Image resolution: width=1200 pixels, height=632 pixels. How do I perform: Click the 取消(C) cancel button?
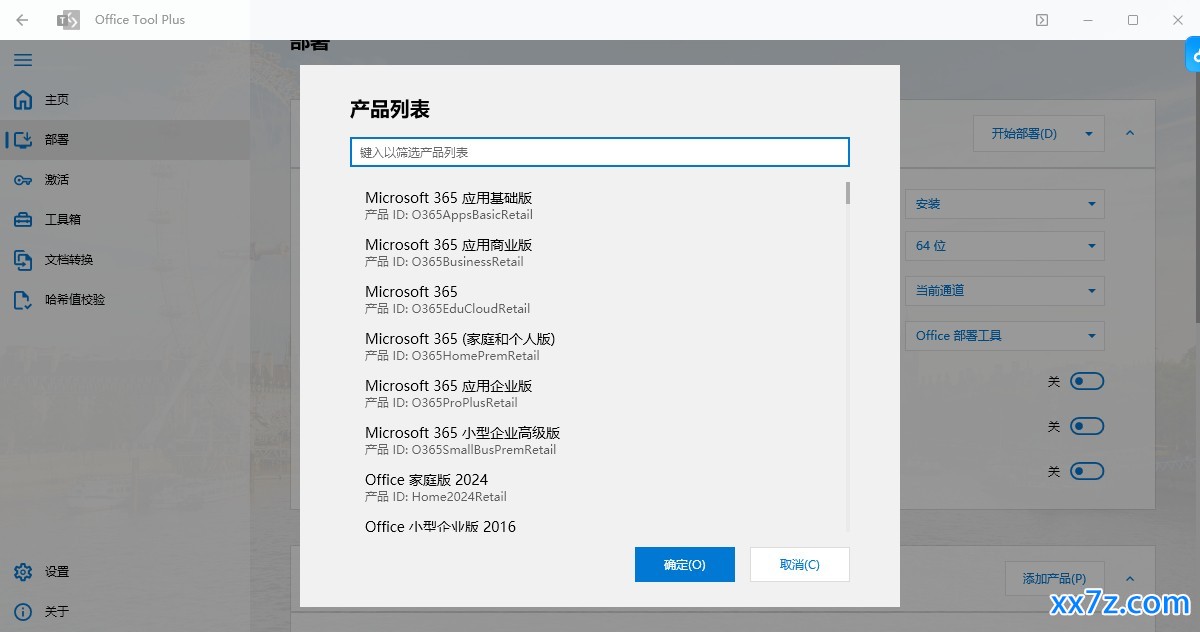pos(800,564)
